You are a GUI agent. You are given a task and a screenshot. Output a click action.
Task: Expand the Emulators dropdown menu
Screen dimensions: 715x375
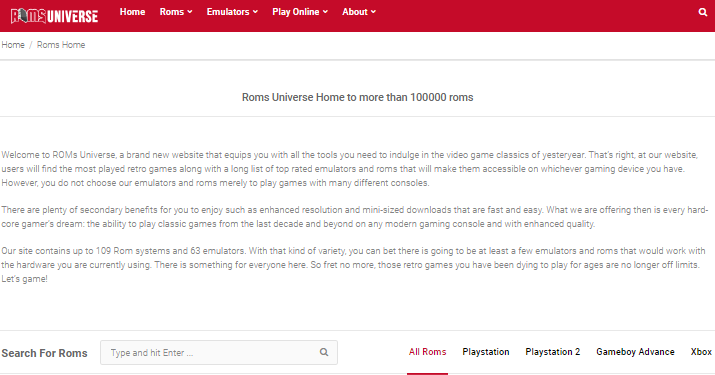(232, 12)
